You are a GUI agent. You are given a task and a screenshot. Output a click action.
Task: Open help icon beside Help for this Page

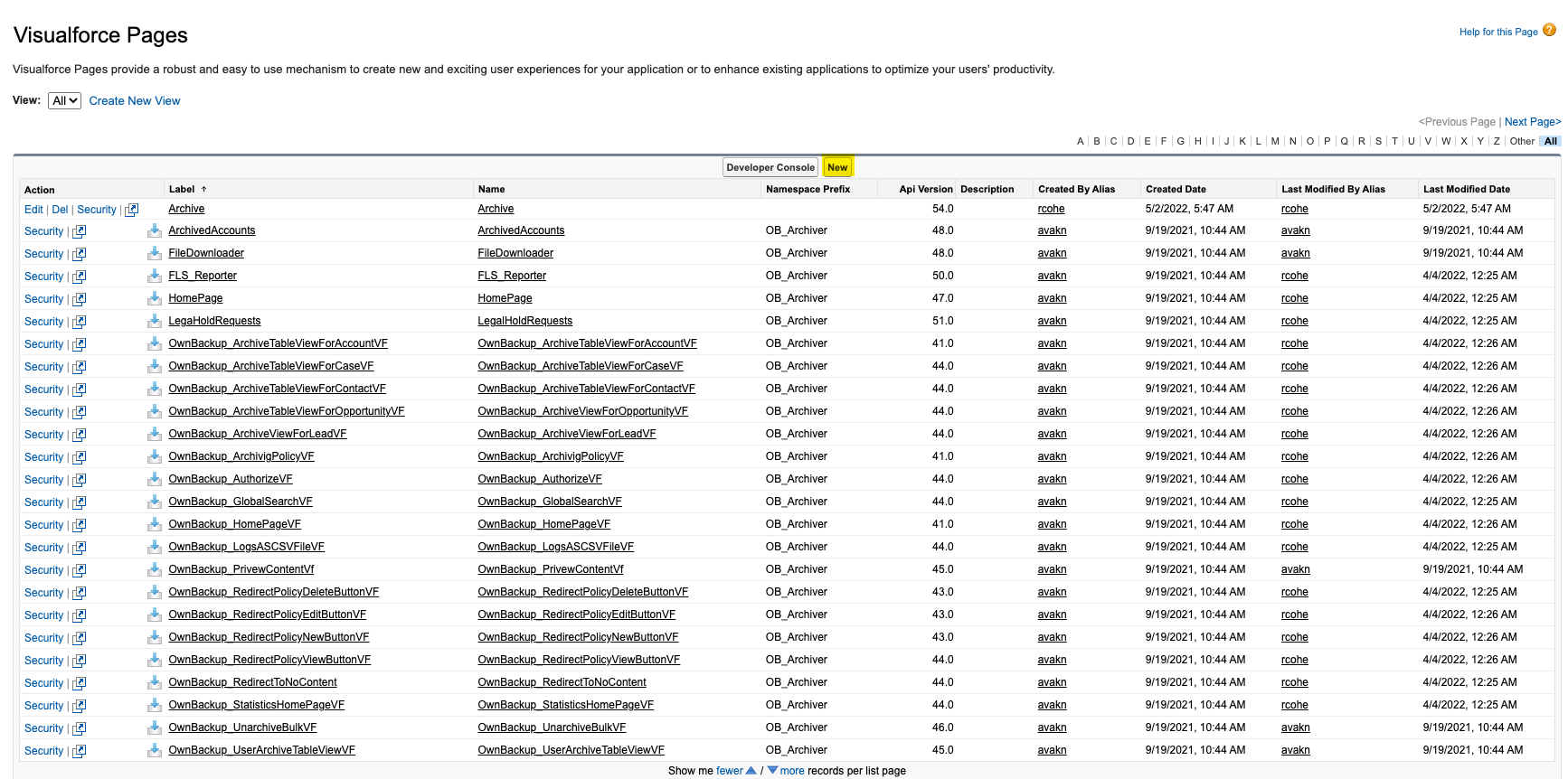[x=1549, y=30]
